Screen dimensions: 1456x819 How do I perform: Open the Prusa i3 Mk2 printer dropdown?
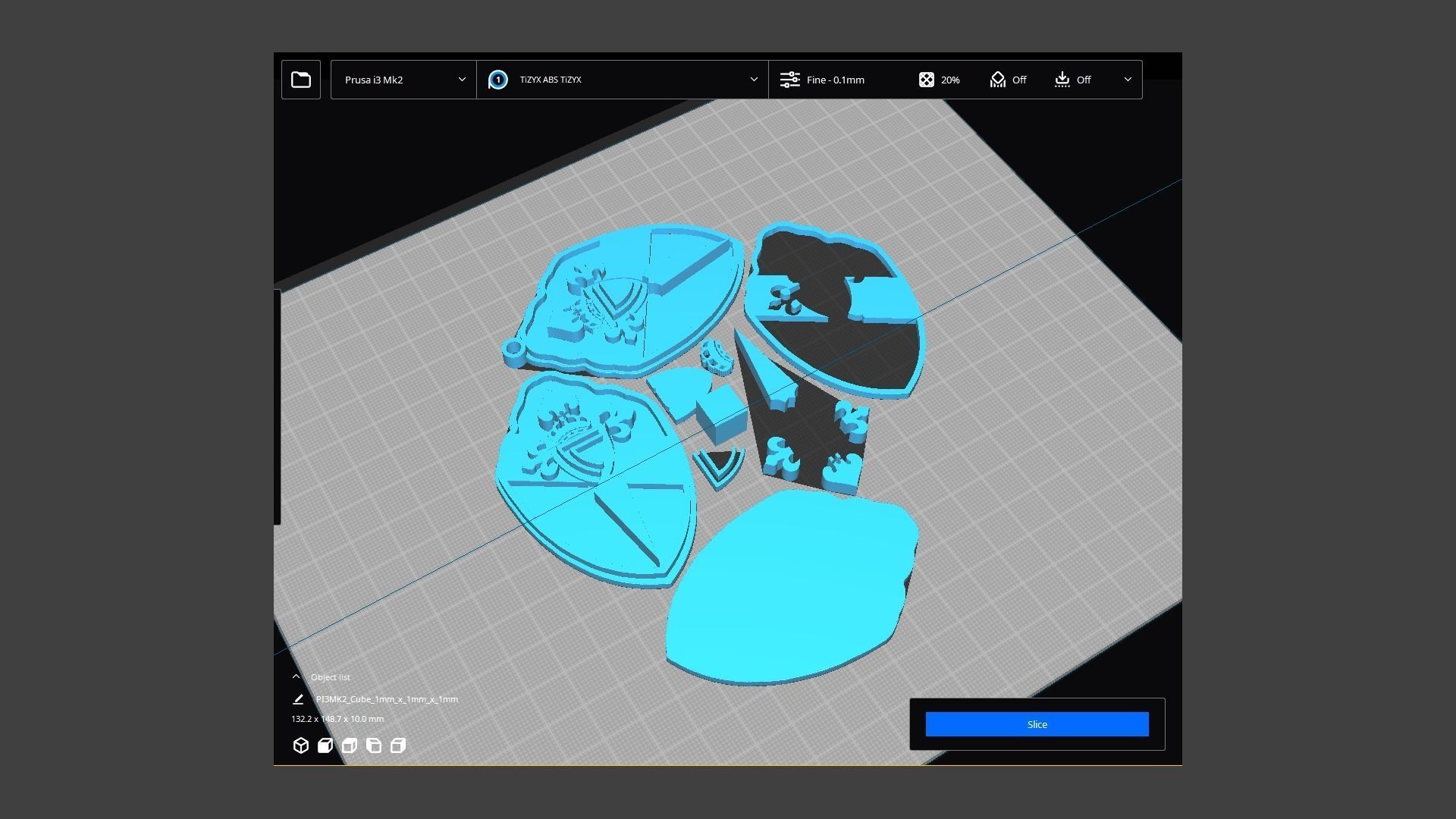click(x=403, y=80)
